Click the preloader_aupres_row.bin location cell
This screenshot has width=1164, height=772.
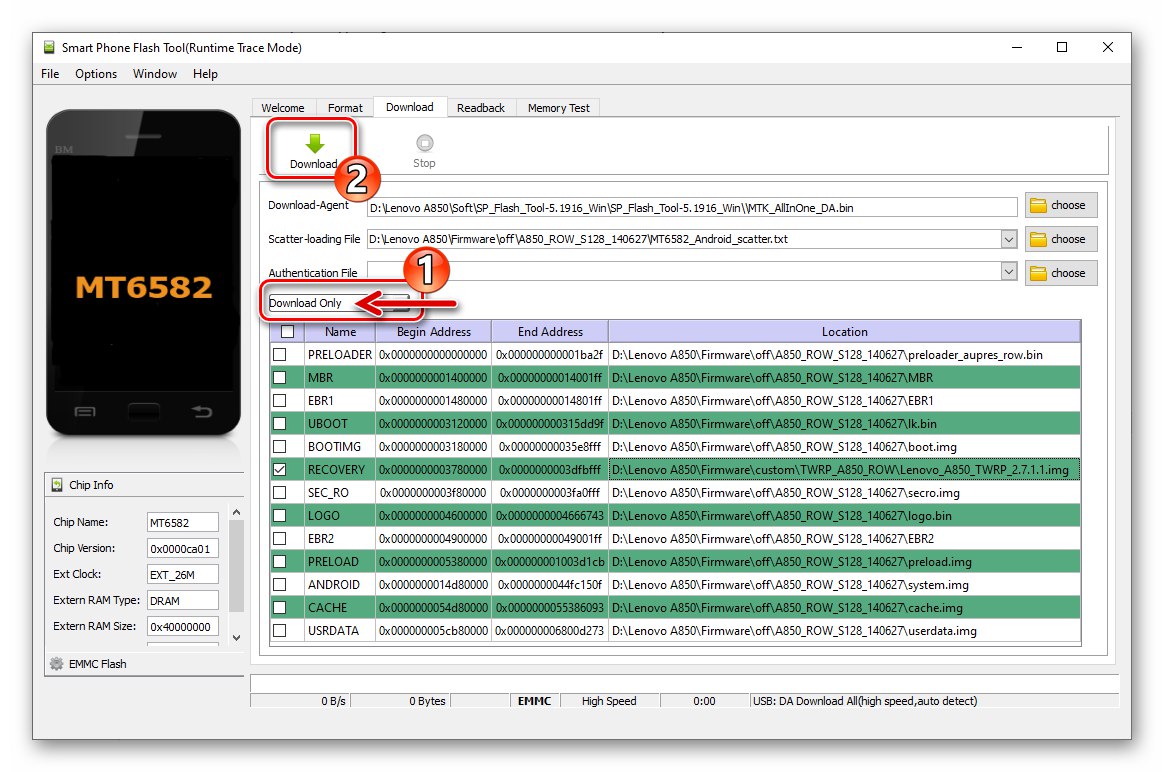(x=845, y=355)
